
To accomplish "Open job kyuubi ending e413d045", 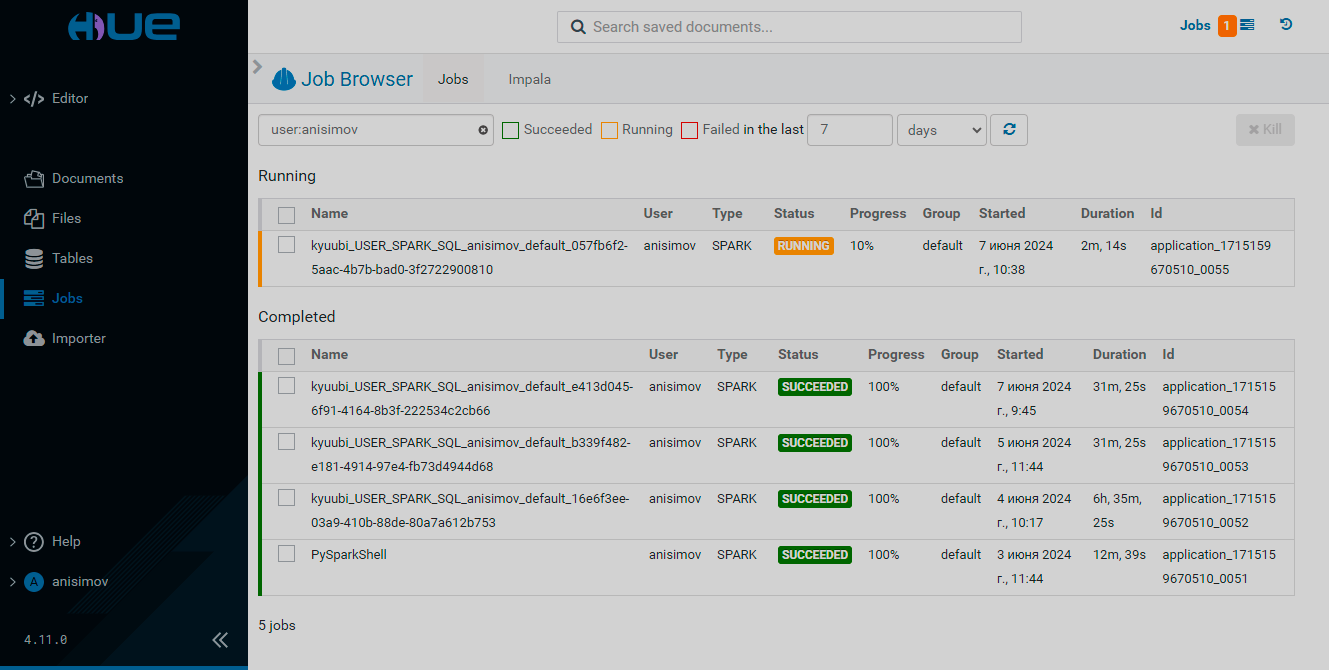I will click(472, 398).
